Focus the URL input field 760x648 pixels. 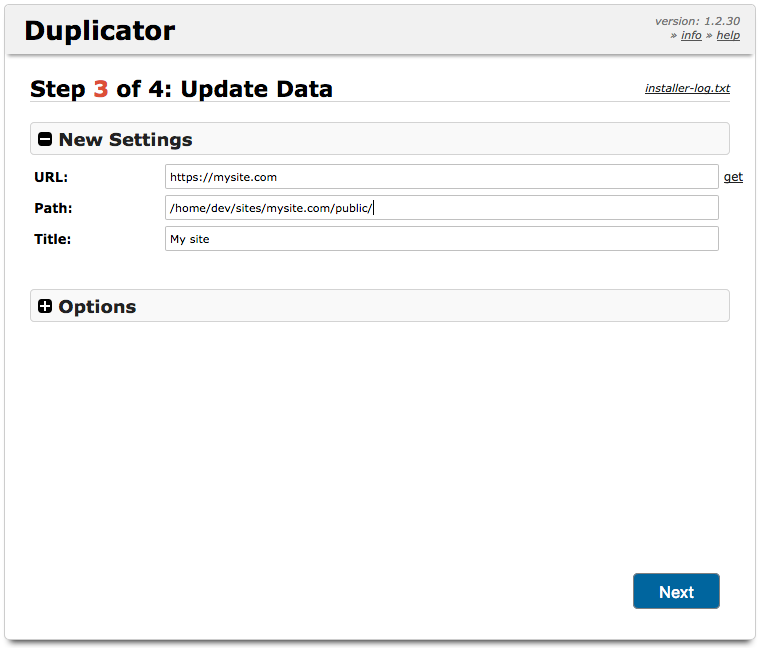(x=442, y=177)
